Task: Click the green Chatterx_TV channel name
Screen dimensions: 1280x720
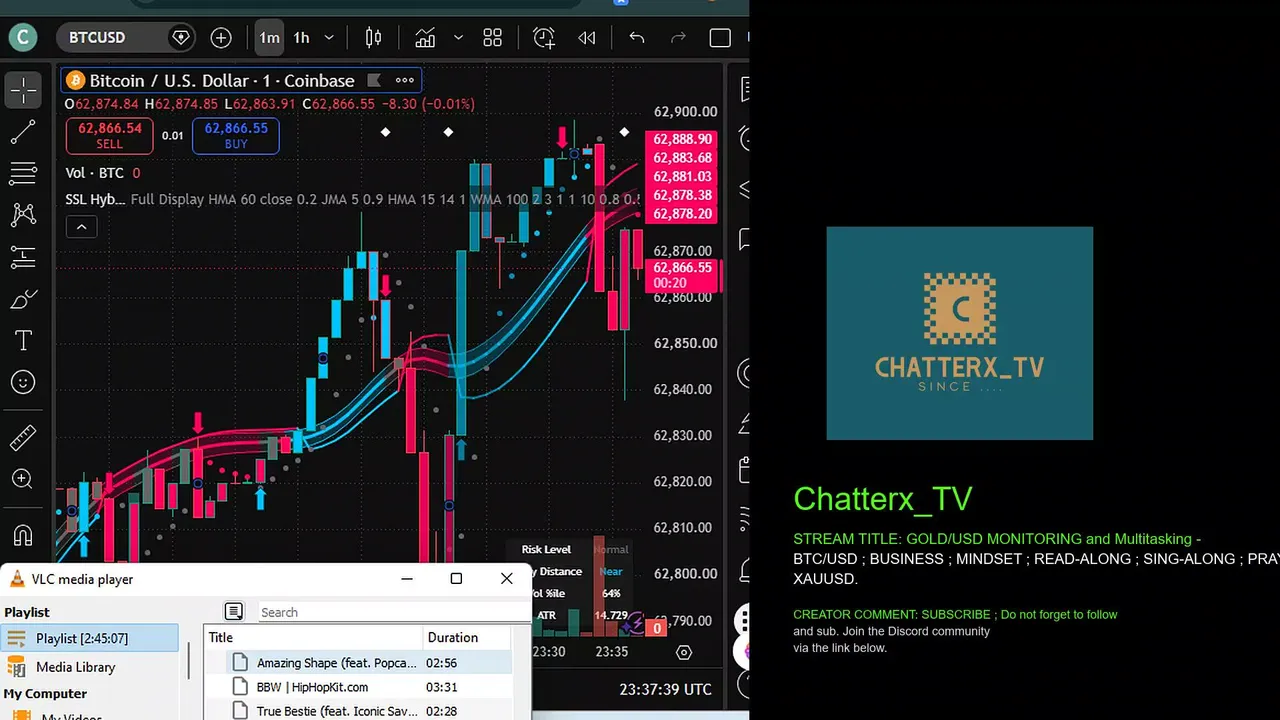Action: tap(882, 499)
